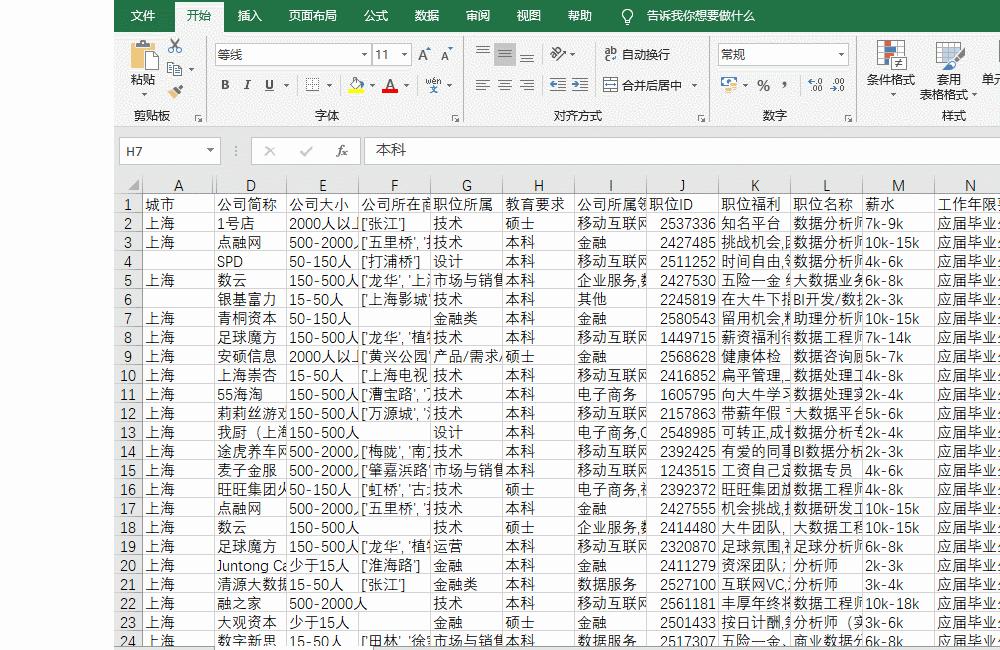The height and width of the screenshot is (650, 1000).
Task: Select the column H header
Action: click(x=538, y=185)
